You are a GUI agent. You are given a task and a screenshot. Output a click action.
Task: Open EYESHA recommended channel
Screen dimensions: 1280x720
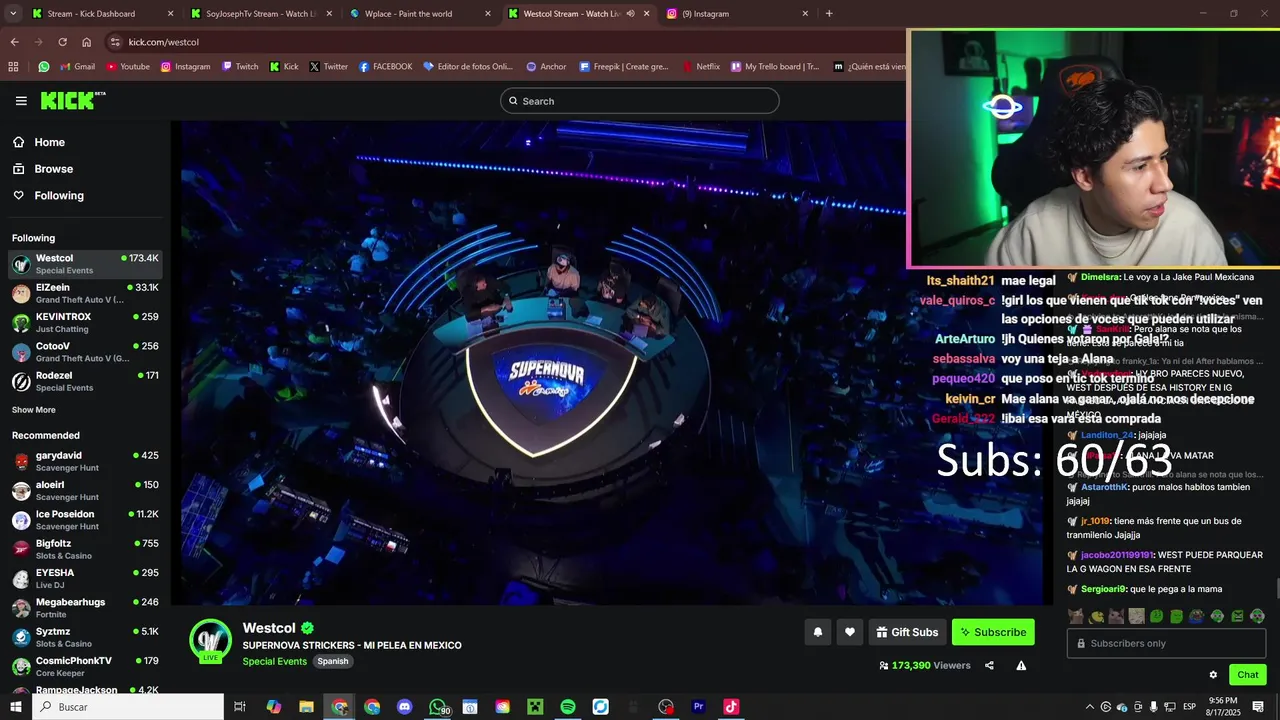tap(85, 579)
